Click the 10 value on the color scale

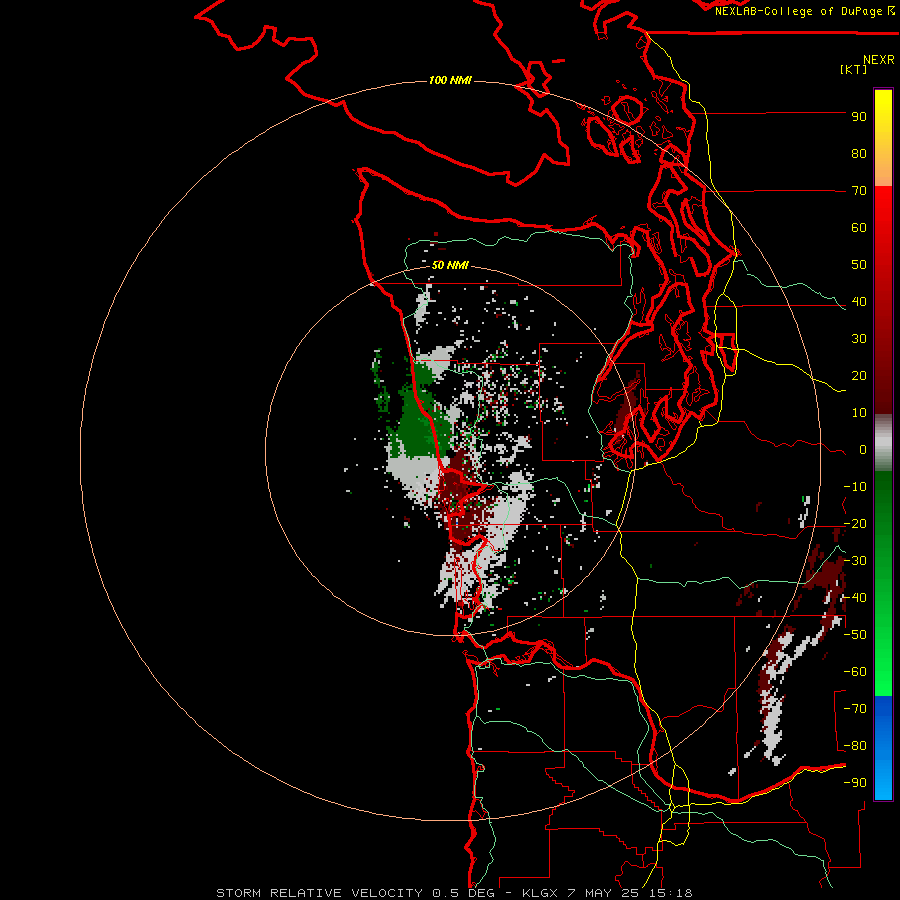point(859,413)
